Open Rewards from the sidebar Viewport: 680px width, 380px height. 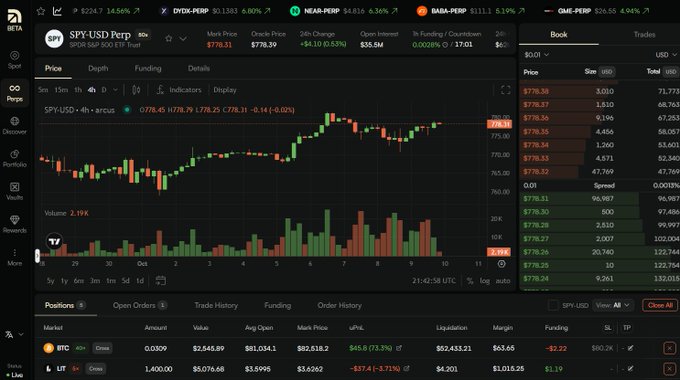(14, 224)
